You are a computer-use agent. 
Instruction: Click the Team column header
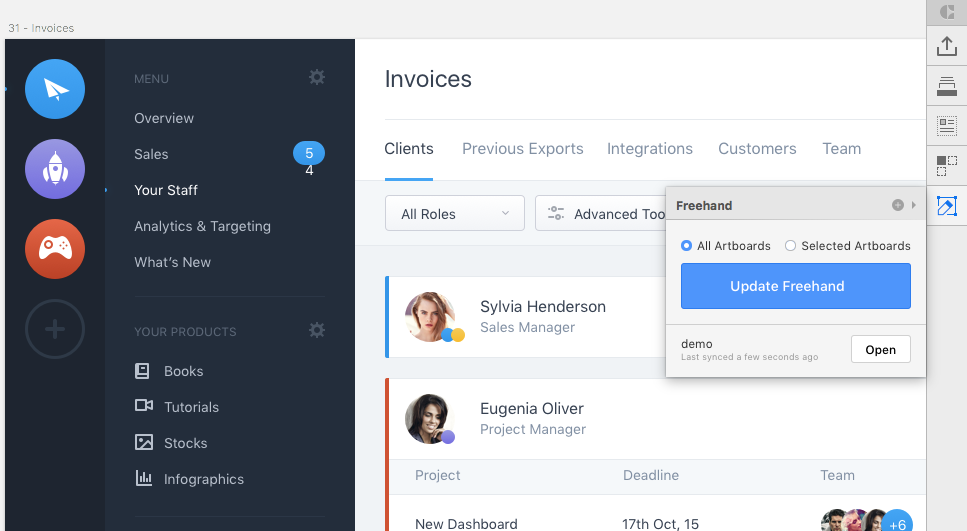click(x=837, y=475)
